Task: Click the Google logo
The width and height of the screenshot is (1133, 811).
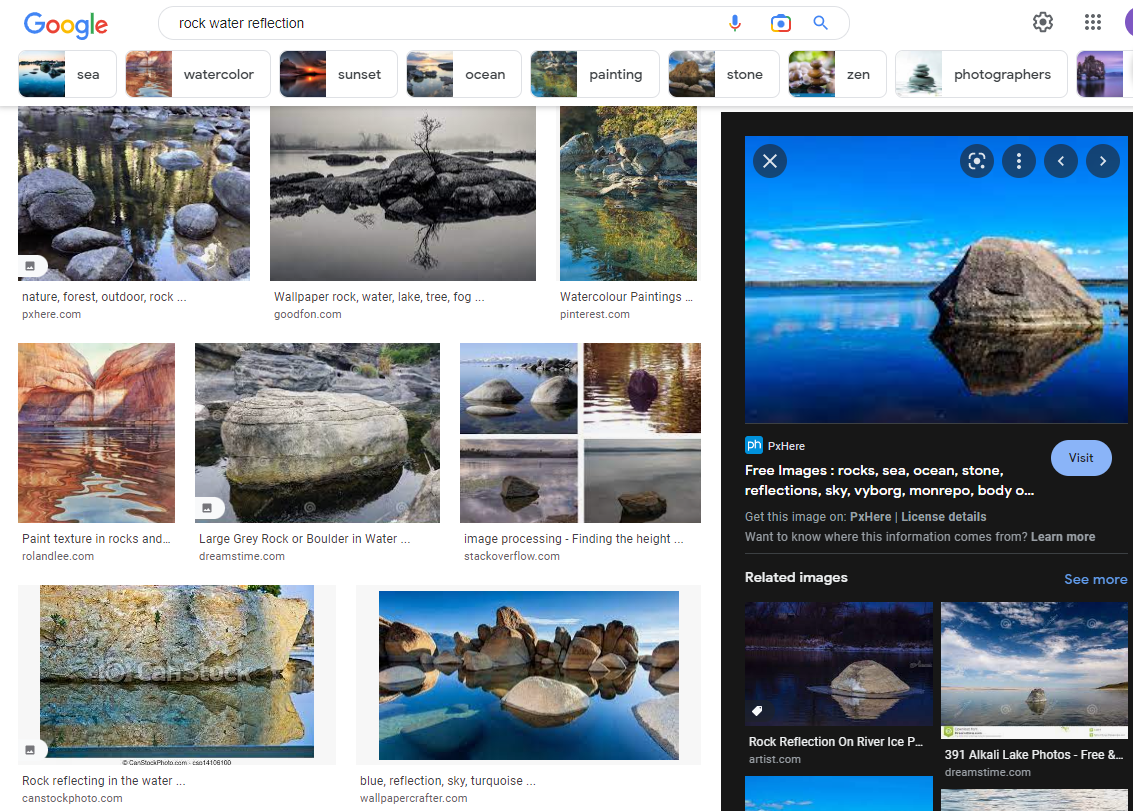Action: pyautogui.click(x=66, y=25)
